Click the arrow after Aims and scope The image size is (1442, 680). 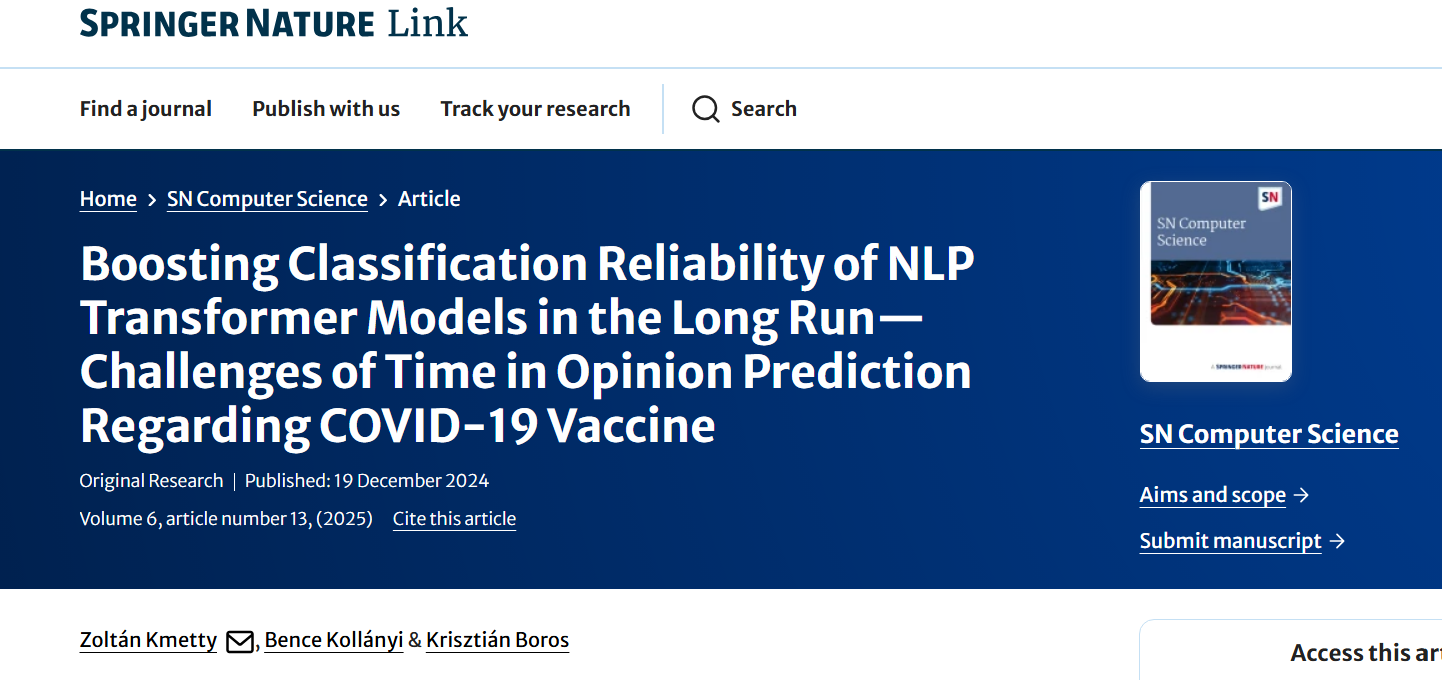point(1301,495)
